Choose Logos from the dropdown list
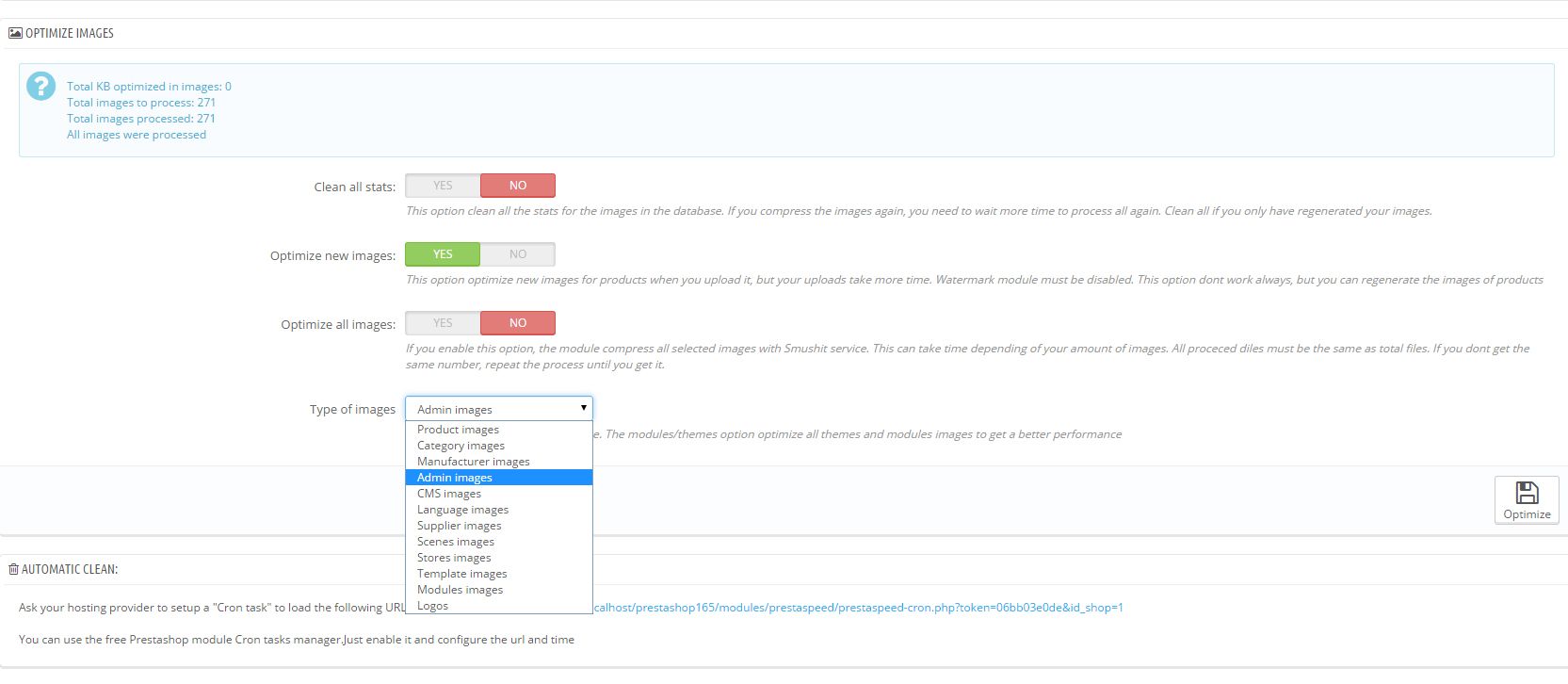The width and height of the screenshot is (1568, 684). tap(499, 606)
